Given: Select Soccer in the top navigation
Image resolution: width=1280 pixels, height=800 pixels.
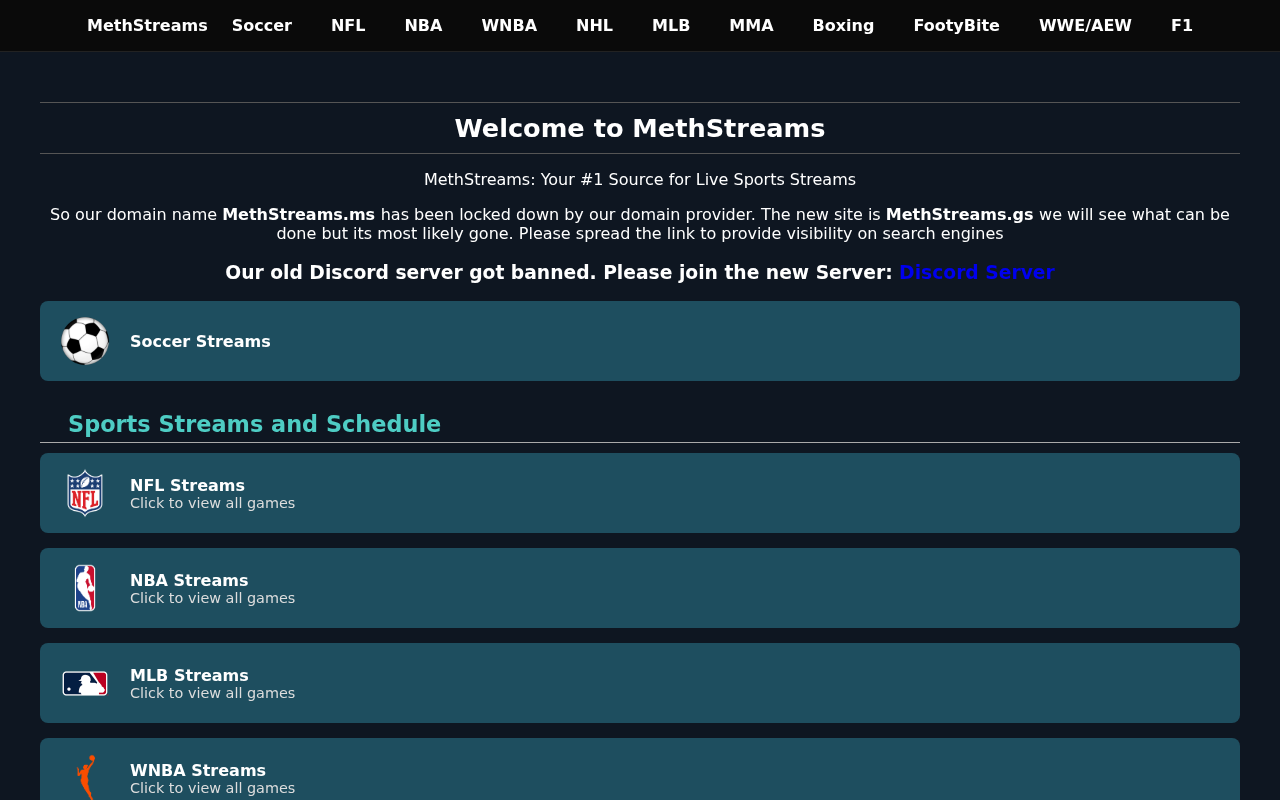Looking at the screenshot, I should (x=262, y=26).
